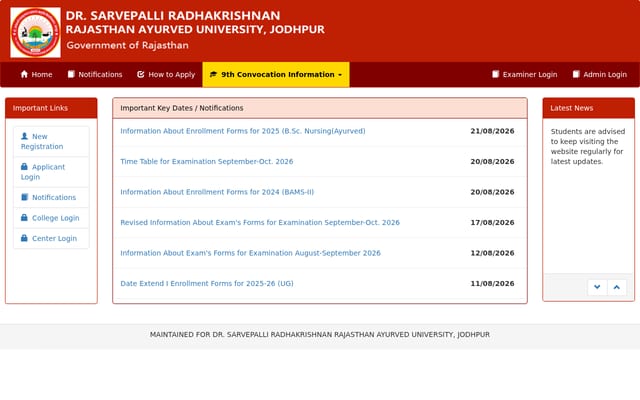Click the Important Links panel heading
The height and width of the screenshot is (400, 640).
click(x=51, y=108)
